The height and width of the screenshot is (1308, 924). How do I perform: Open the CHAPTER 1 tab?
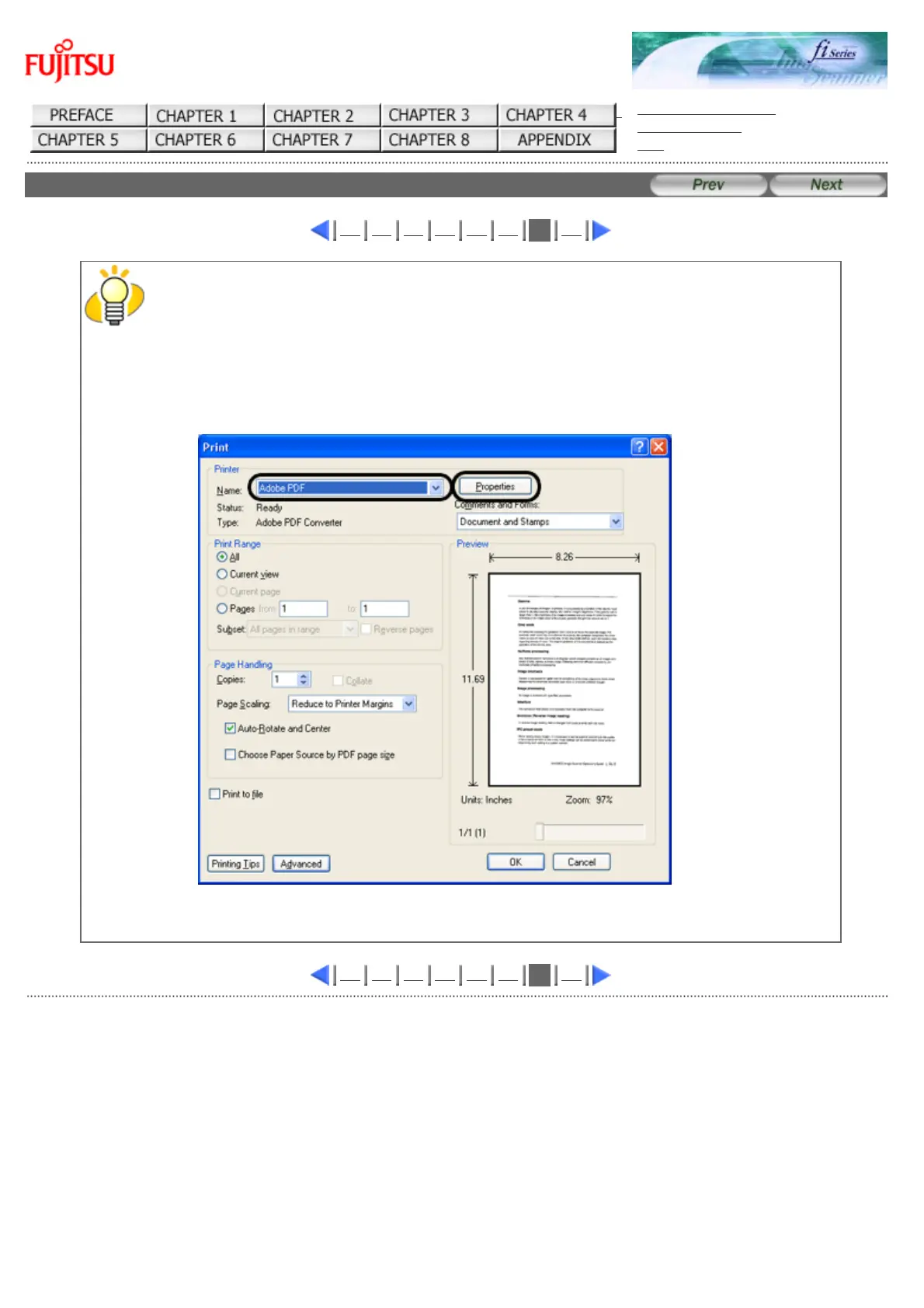click(205, 115)
